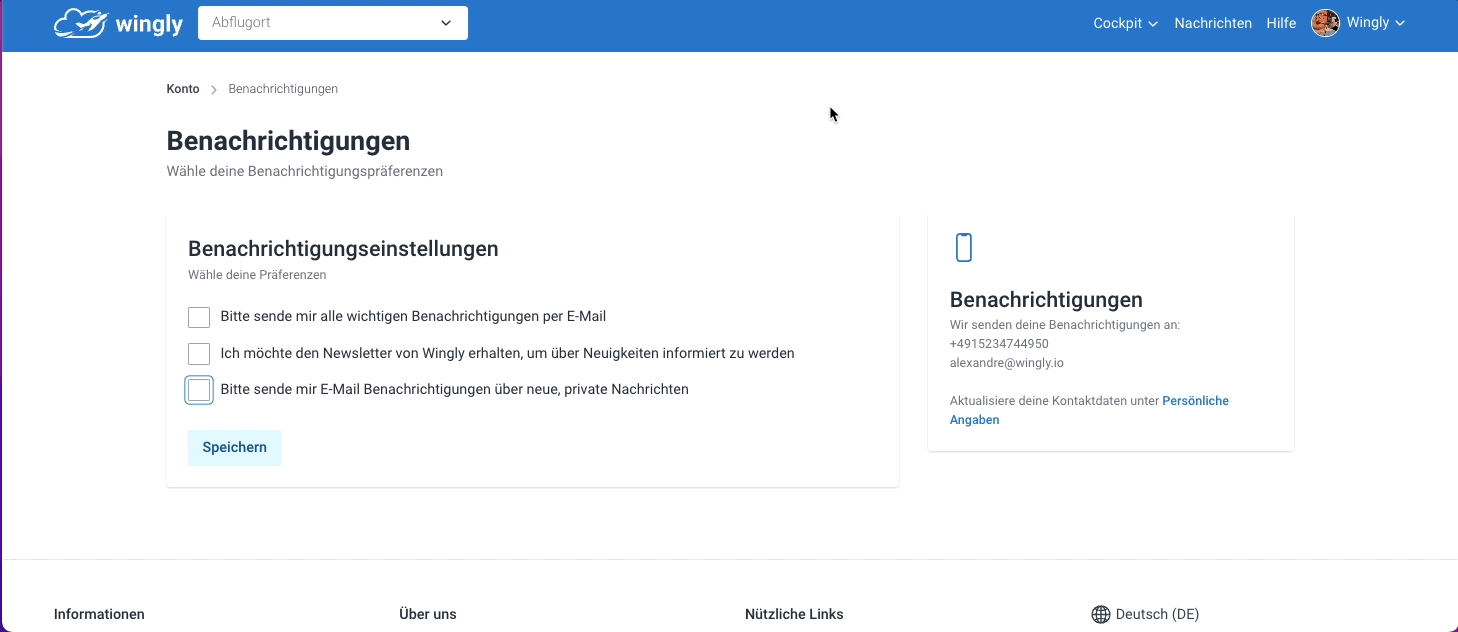Click the user profile avatar
The width and height of the screenshot is (1458, 632).
click(x=1325, y=23)
